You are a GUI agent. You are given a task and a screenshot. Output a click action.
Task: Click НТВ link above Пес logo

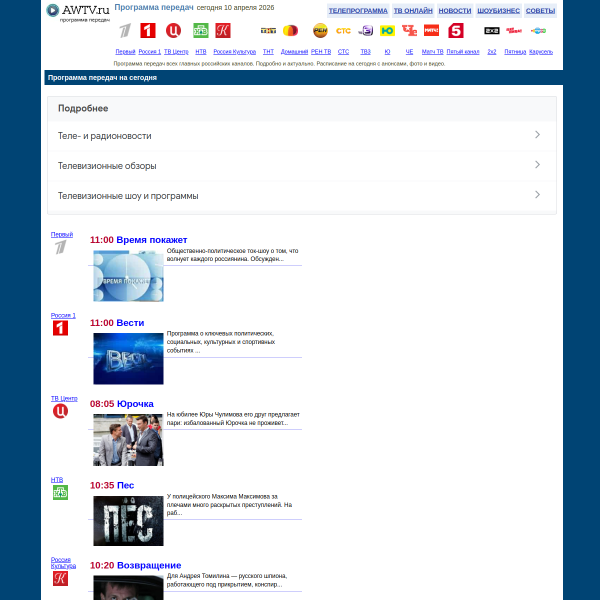(57, 480)
